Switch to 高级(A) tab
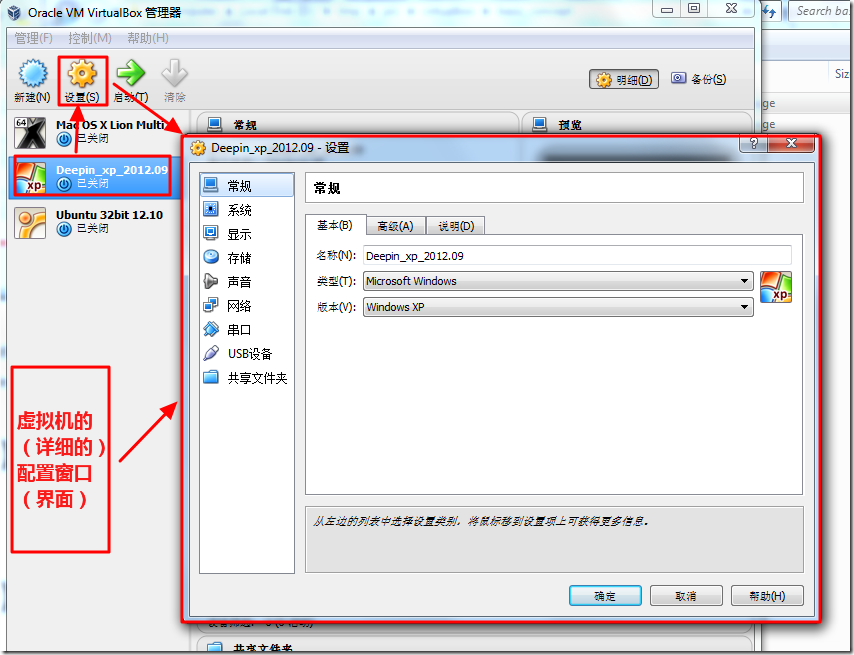This screenshot has width=854, height=655. tap(395, 226)
